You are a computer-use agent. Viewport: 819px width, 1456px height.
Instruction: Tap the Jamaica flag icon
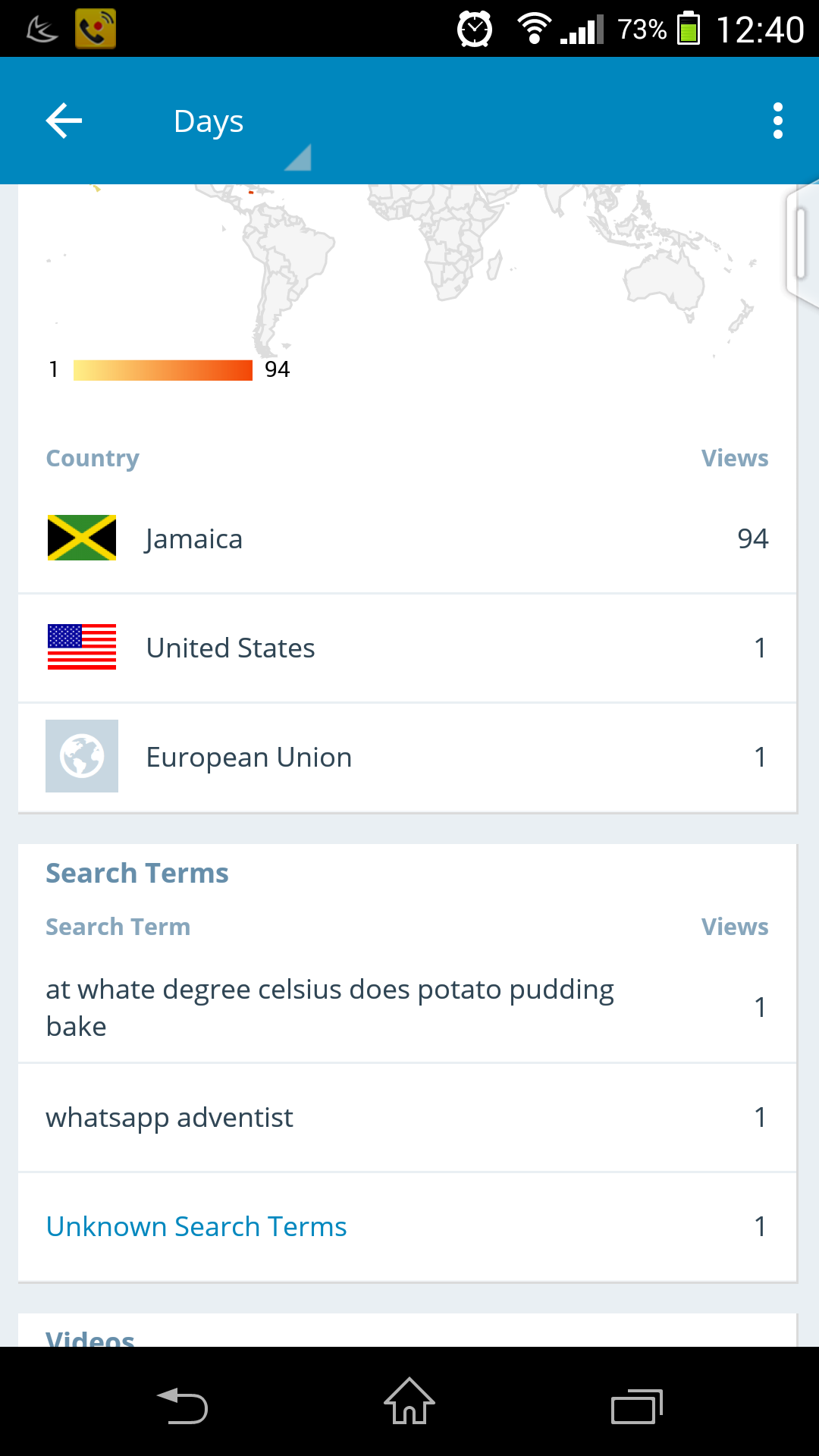[x=82, y=538]
